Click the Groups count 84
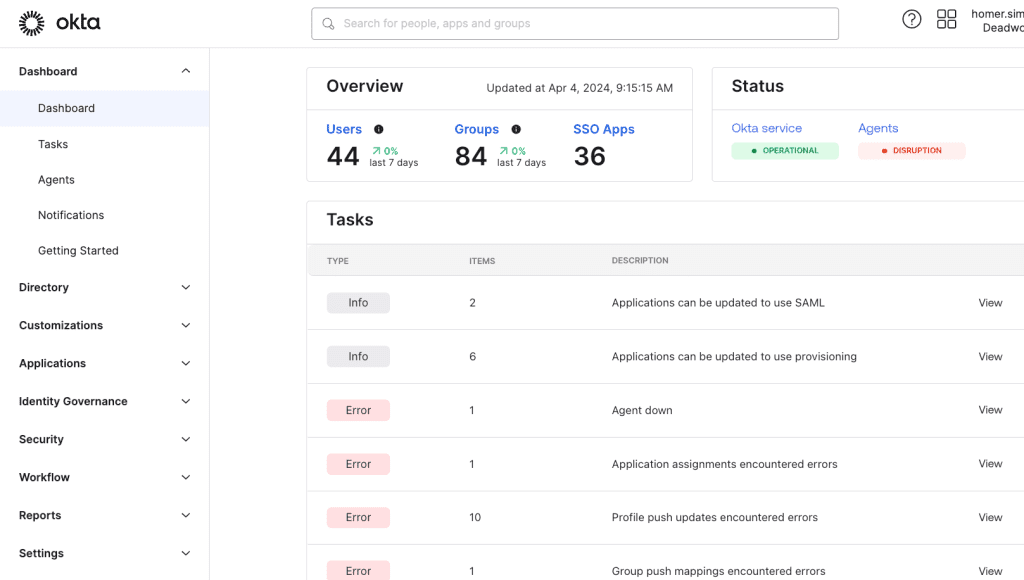 point(471,156)
